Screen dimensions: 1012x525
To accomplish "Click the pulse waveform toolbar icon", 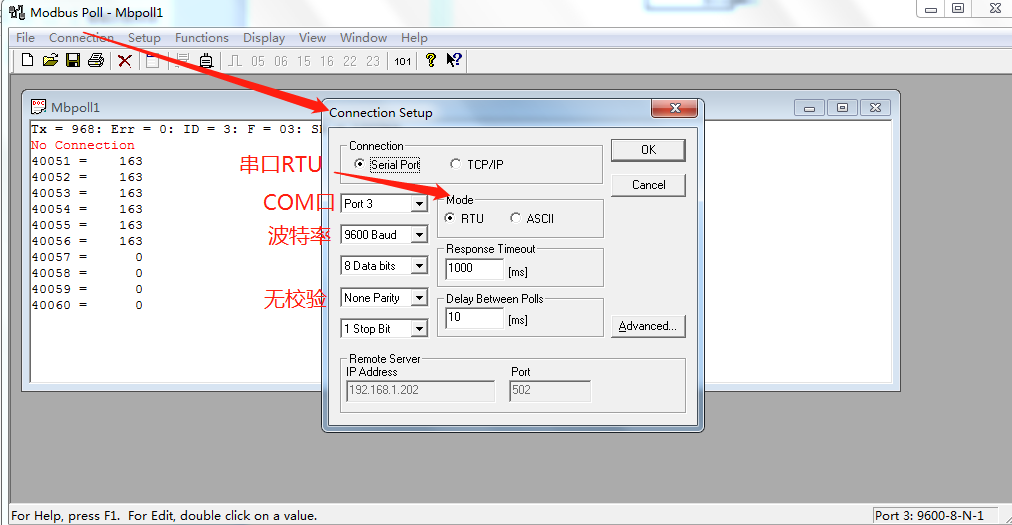I will click(x=235, y=61).
